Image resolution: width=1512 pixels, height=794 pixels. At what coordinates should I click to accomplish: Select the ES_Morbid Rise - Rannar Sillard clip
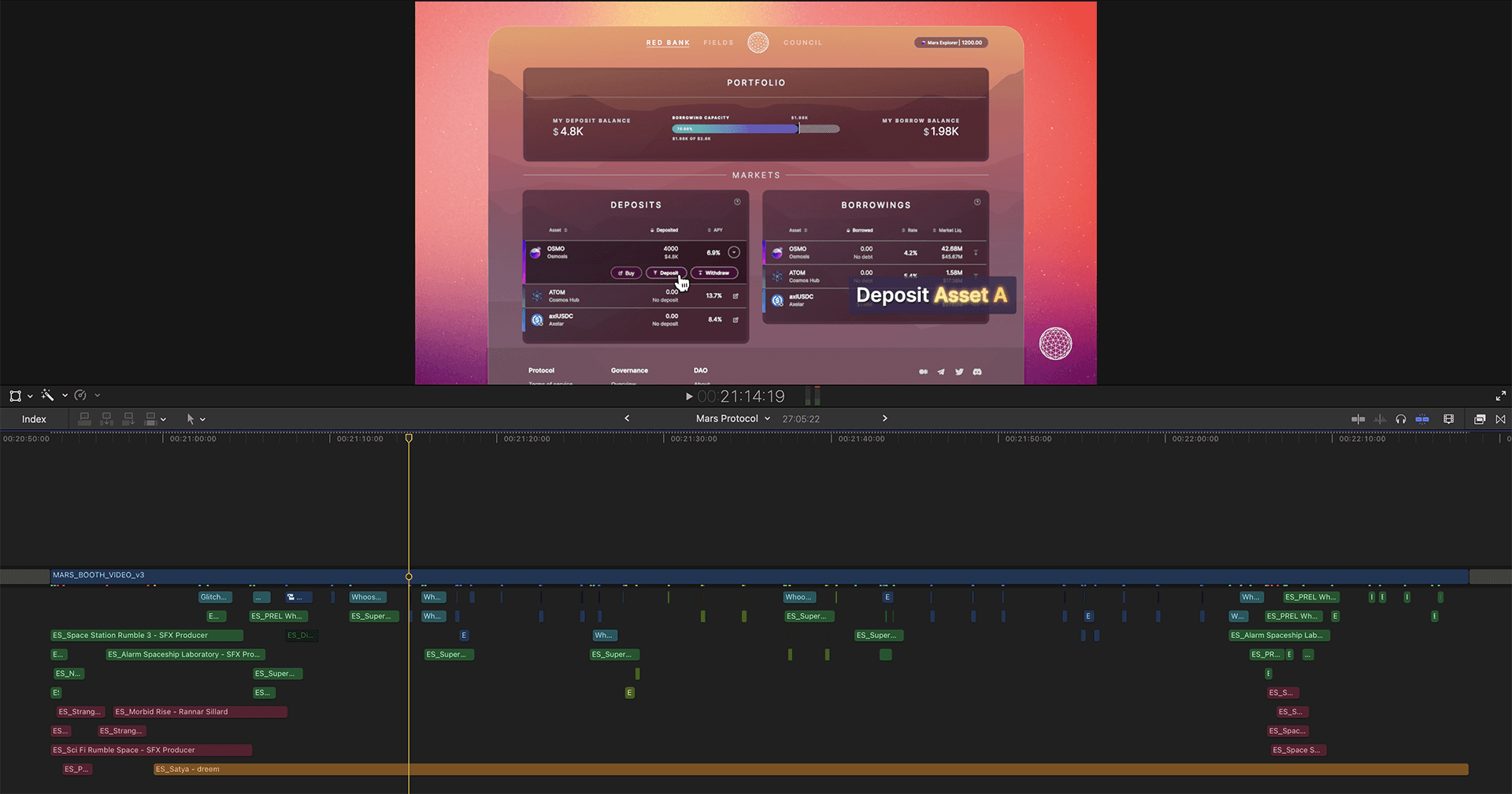click(200, 712)
